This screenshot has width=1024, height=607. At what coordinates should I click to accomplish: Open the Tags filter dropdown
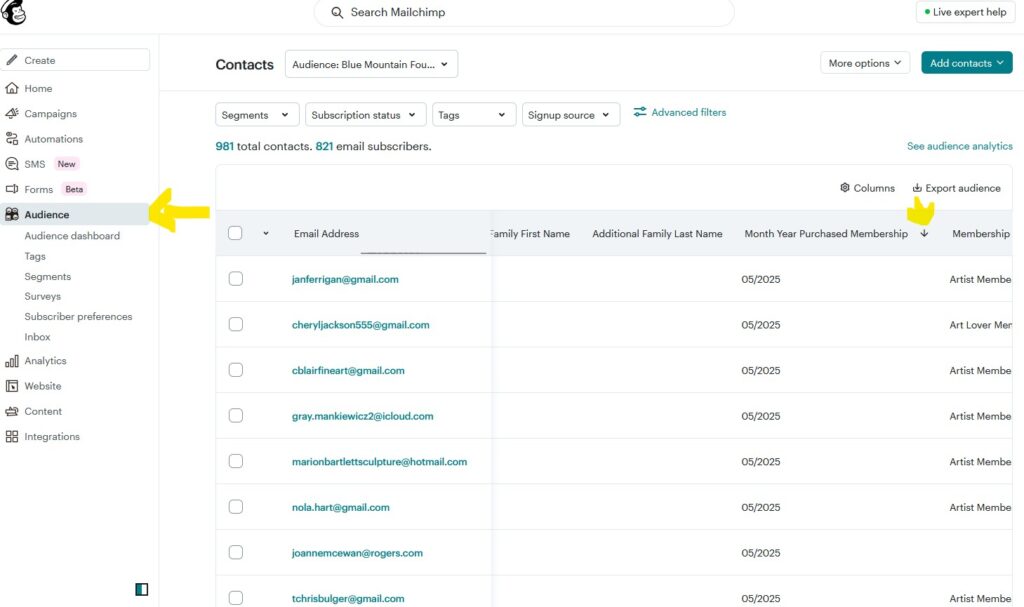[474, 115]
